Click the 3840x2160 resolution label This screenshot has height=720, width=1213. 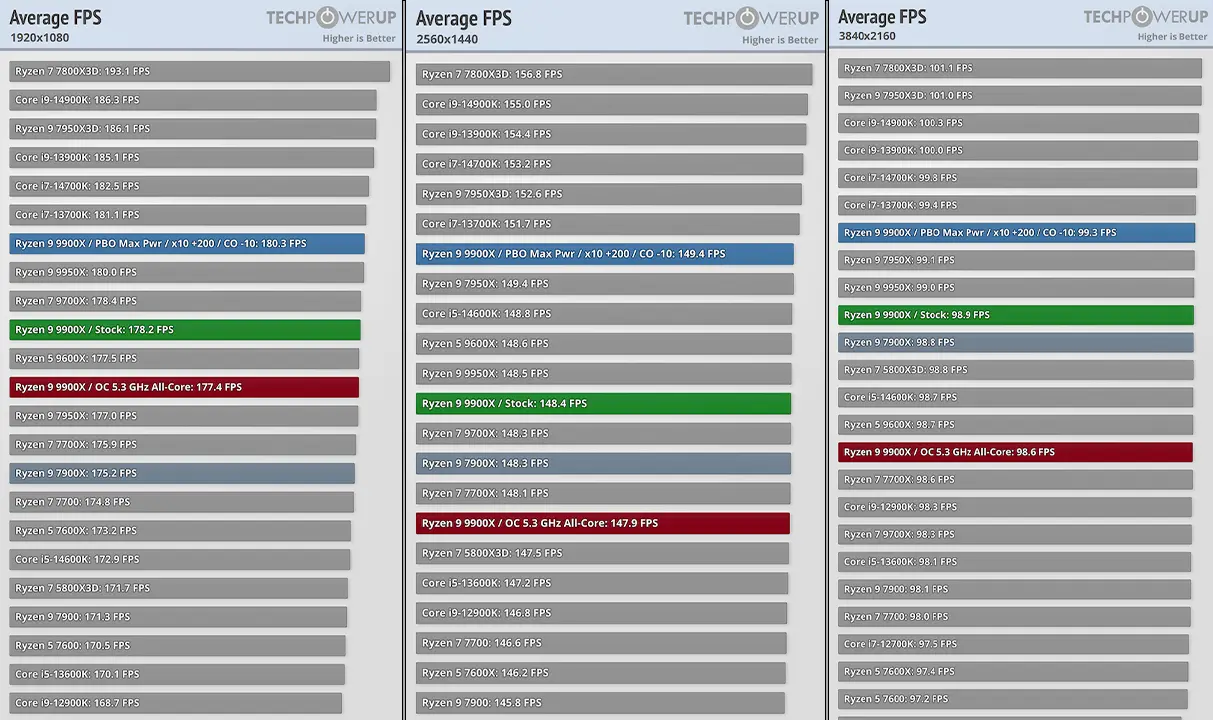pyautogui.click(x=867, y=37)
